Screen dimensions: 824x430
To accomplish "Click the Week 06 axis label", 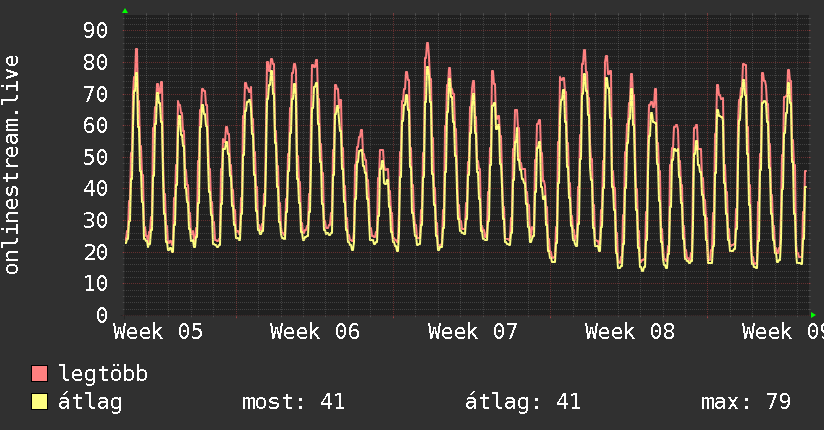I will [315, 332].
